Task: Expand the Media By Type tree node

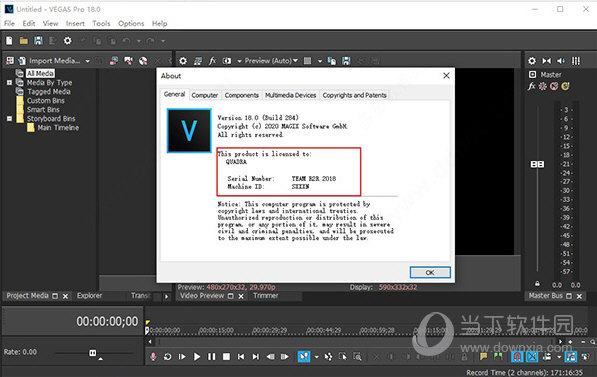Action: tap(9, 83)
